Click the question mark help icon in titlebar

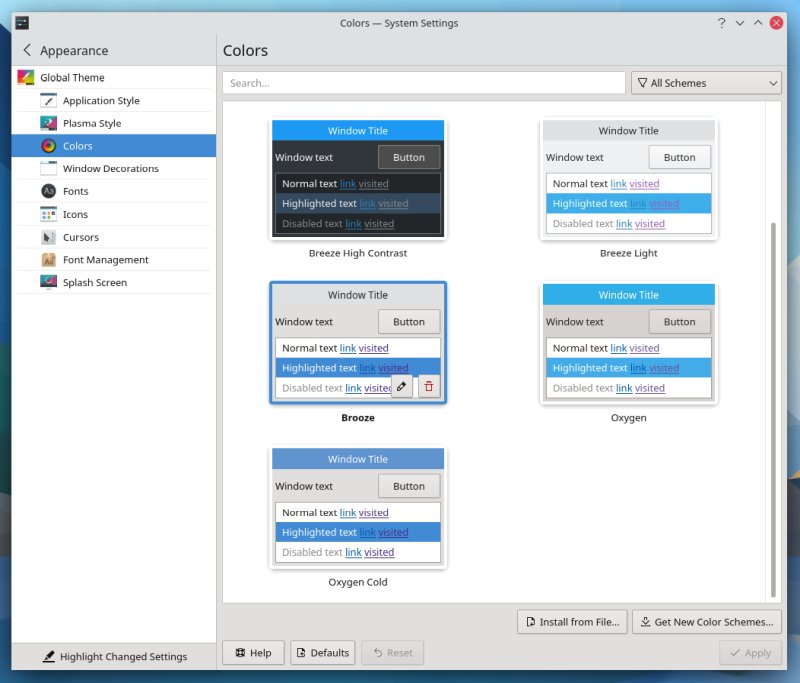click(720, 23)
